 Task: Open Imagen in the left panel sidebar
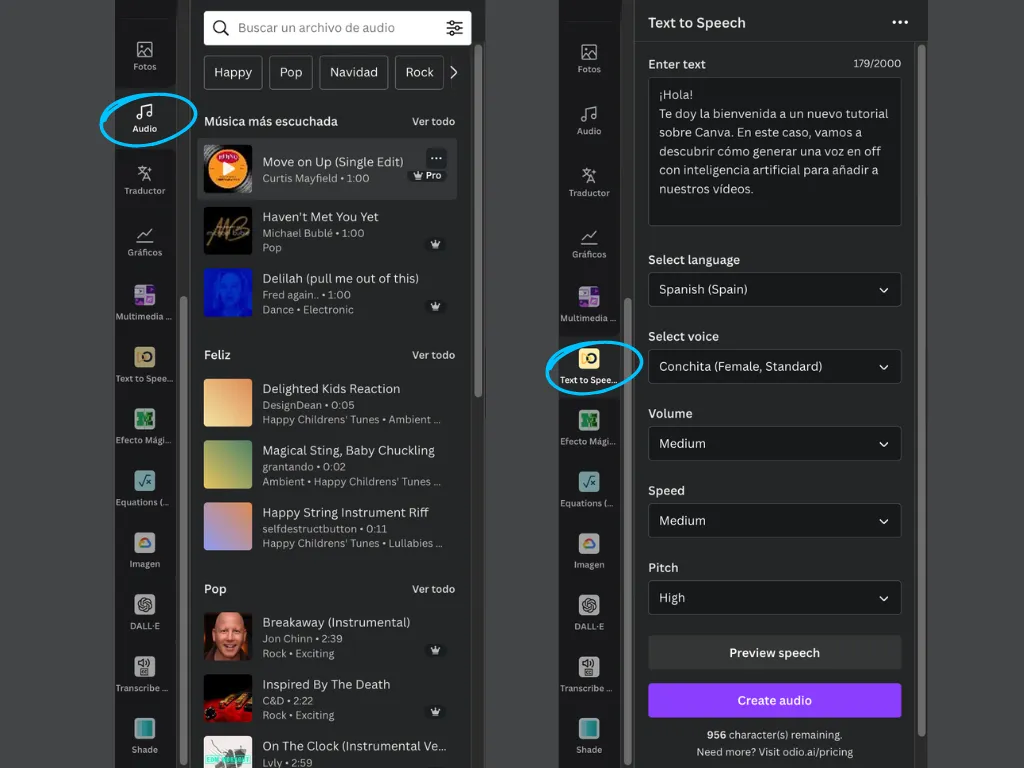[144, 551]
